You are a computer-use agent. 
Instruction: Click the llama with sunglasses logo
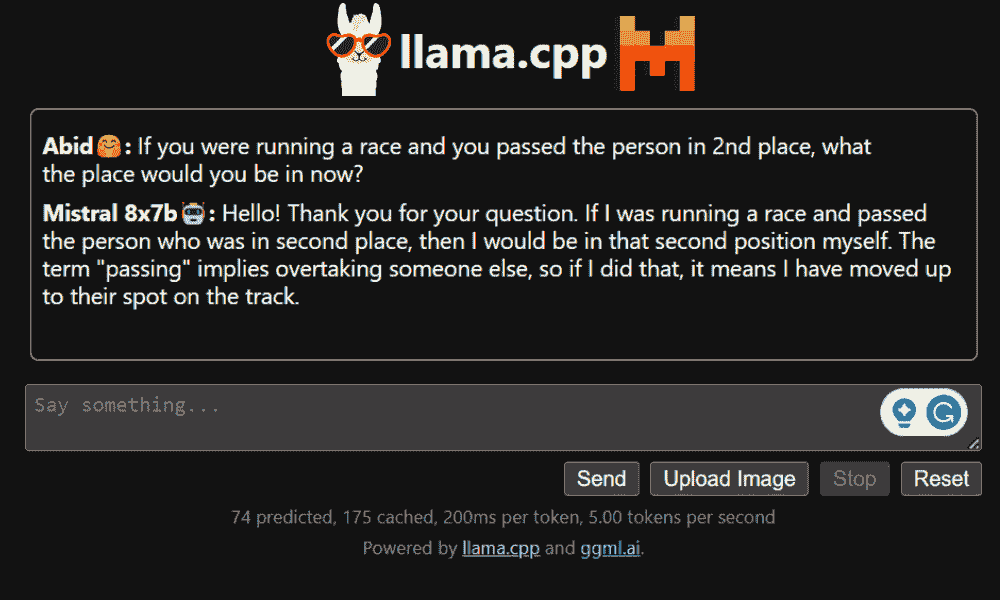358,50
